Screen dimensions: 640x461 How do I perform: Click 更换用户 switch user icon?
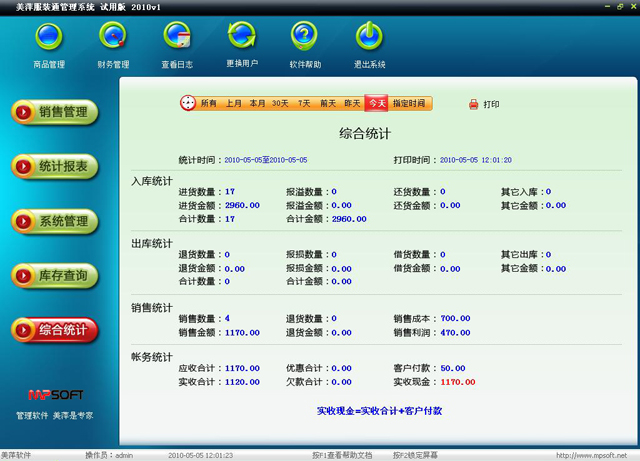click(x=241, y=38)
